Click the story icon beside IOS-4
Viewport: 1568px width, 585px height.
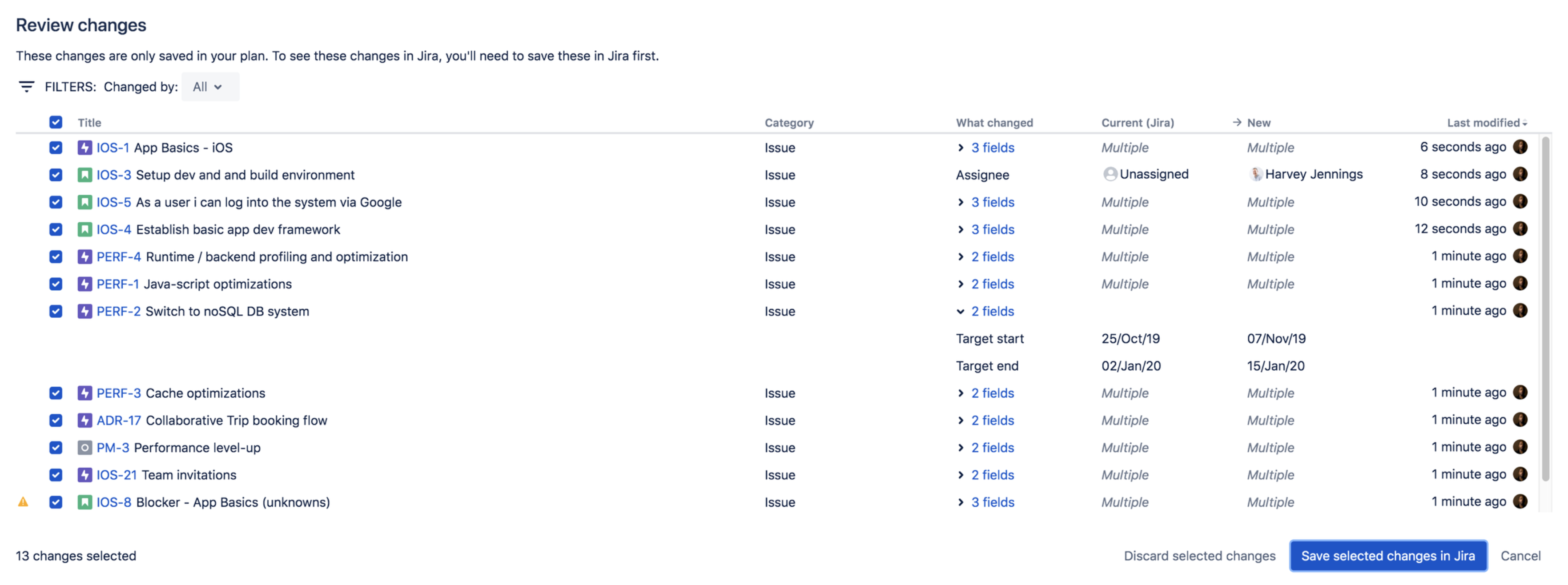pos(84,229)
